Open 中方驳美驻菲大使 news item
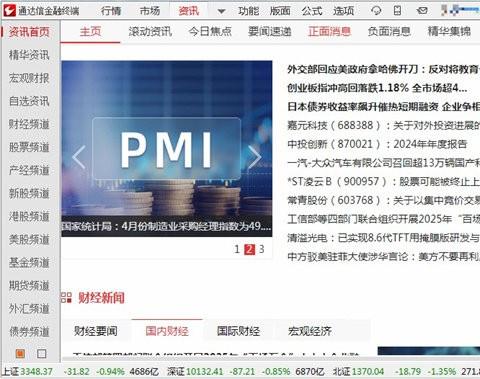This screenshot has height=379, width=480. [x=383, y=257]
